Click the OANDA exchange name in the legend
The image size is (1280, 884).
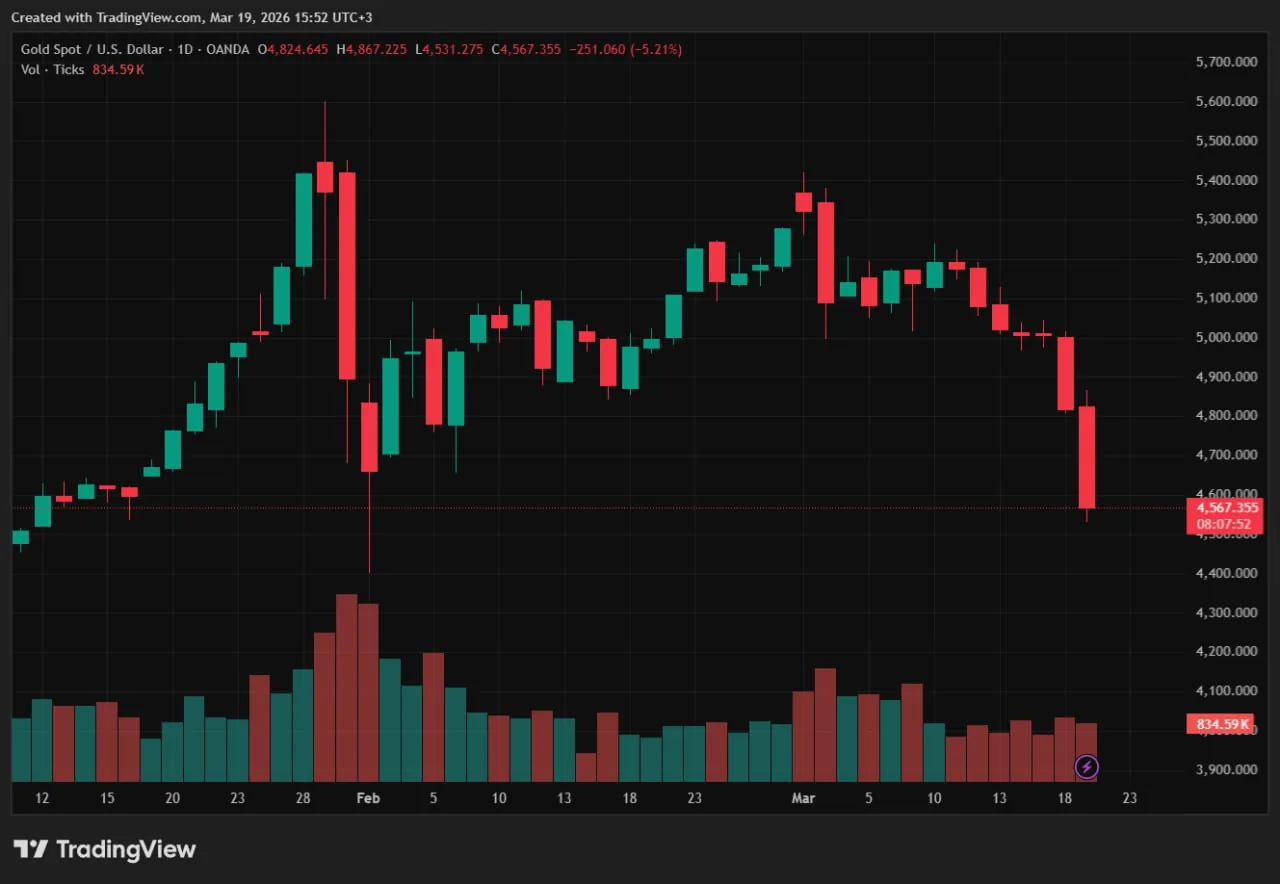(228, 49)
